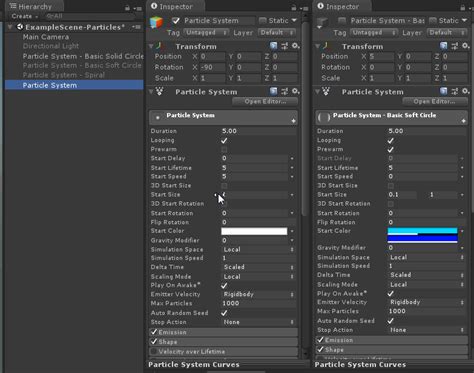
Task: Toggle Looping checkbox in left Inspector
Action: click(224, 140)
